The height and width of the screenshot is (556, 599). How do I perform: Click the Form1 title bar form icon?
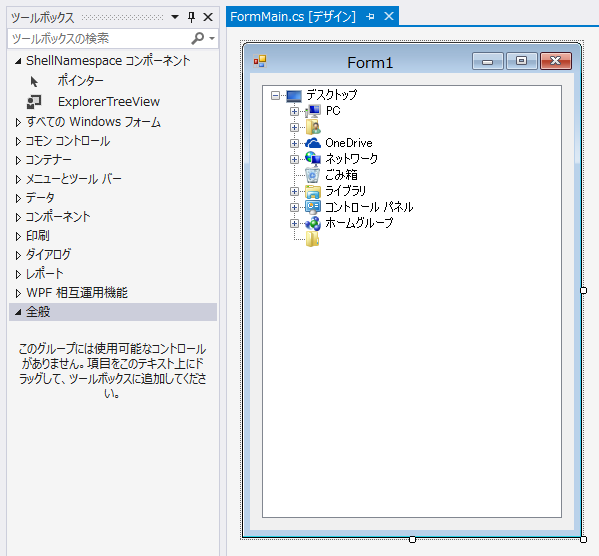260,61
